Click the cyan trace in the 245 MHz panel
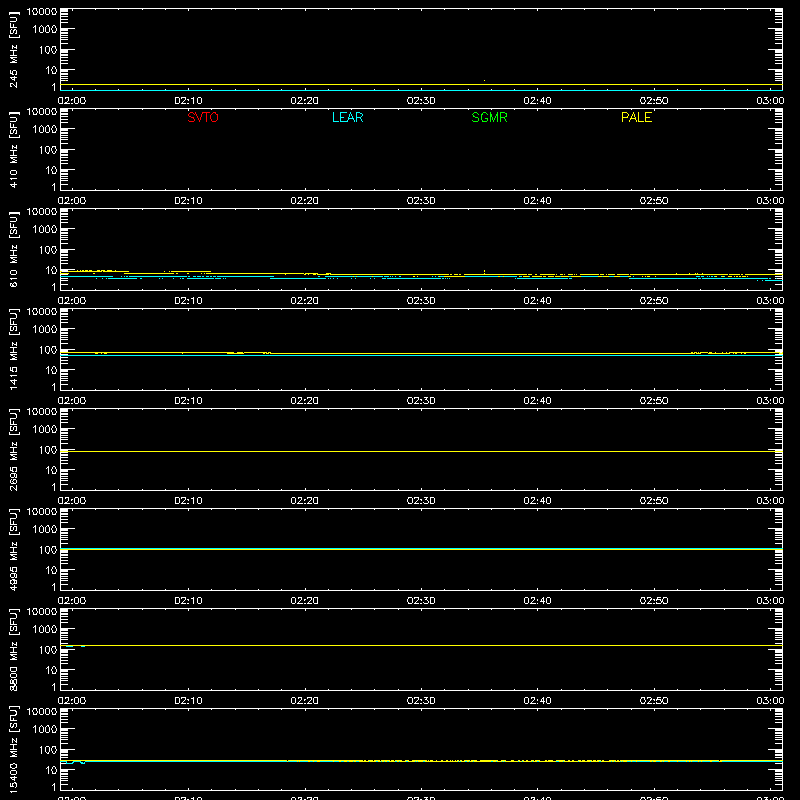 pos(421,90)
